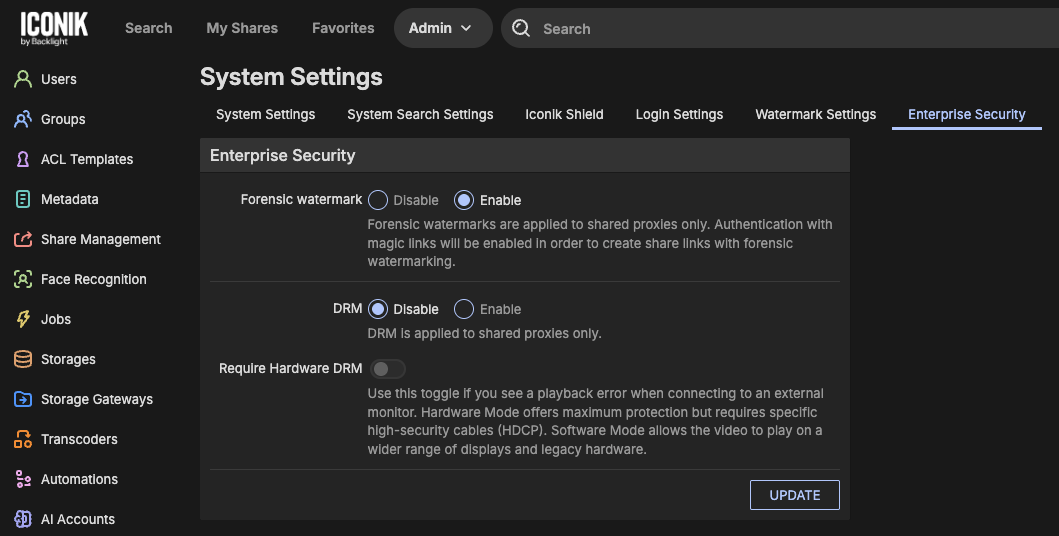Click the AI Accounts brain icon
This screenshot has width=1059, height=536.
tap(23, 519)
